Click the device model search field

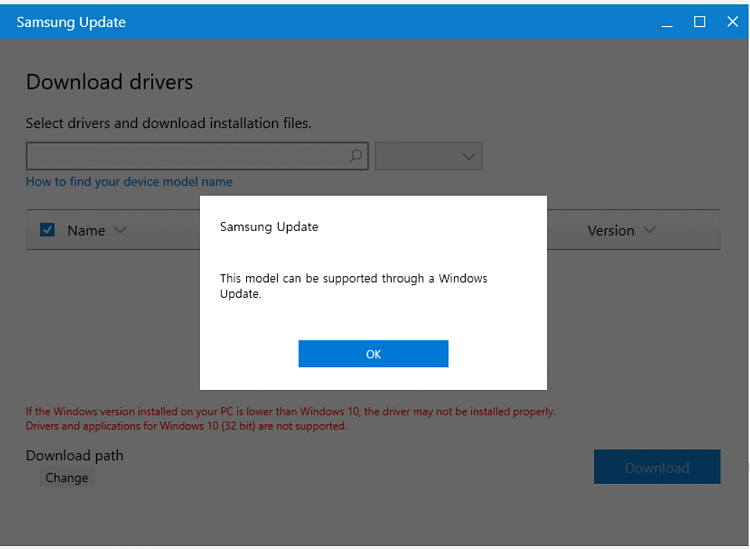coord(197,156)
